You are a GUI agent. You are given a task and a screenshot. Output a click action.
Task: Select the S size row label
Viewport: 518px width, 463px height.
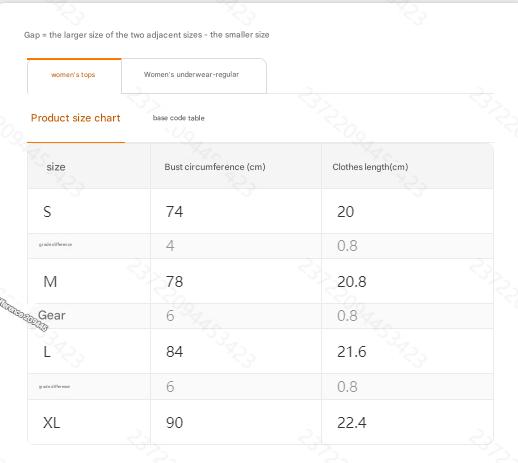[47, 212]
